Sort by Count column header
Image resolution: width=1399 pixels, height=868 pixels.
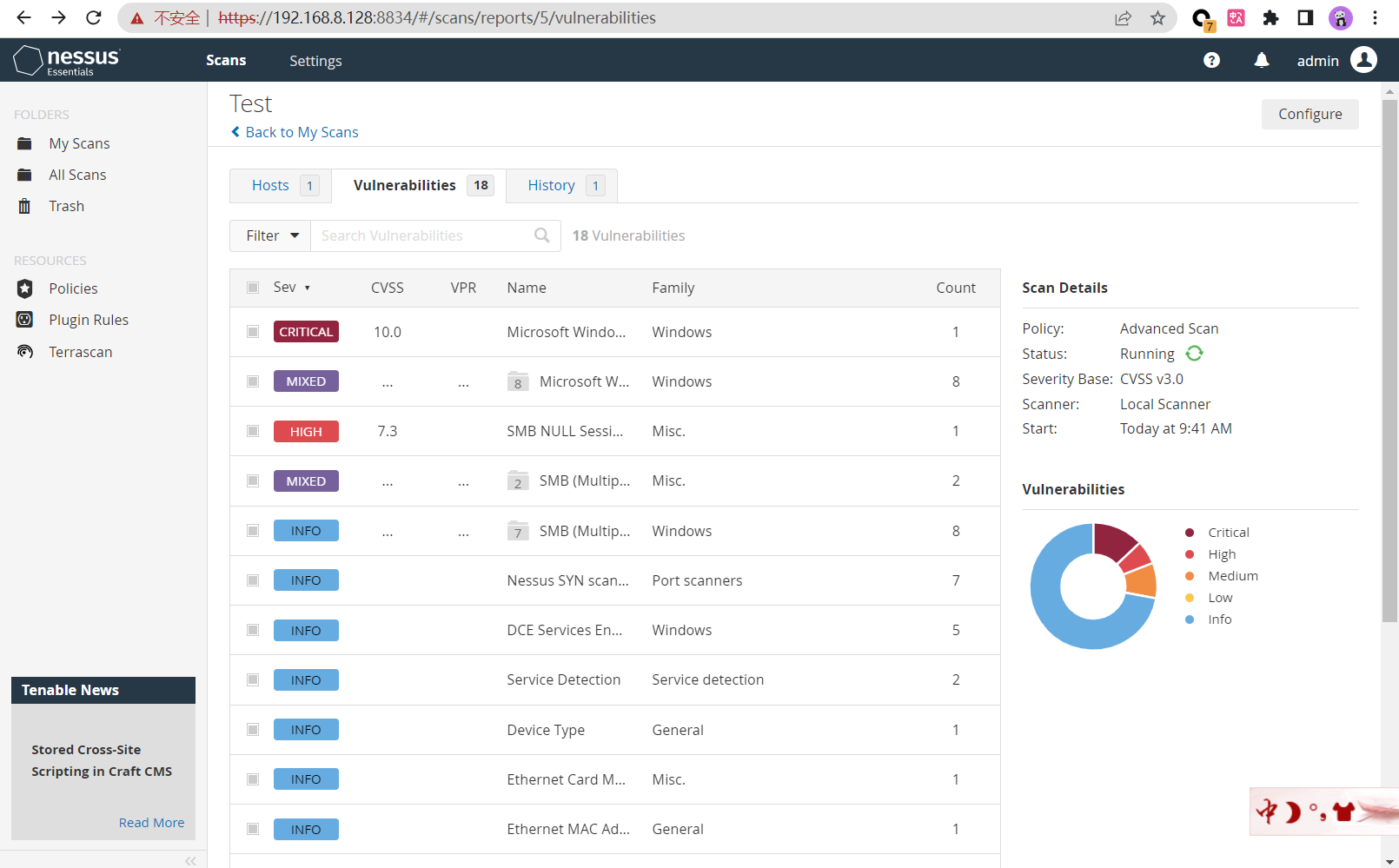(x=956, y=288)
